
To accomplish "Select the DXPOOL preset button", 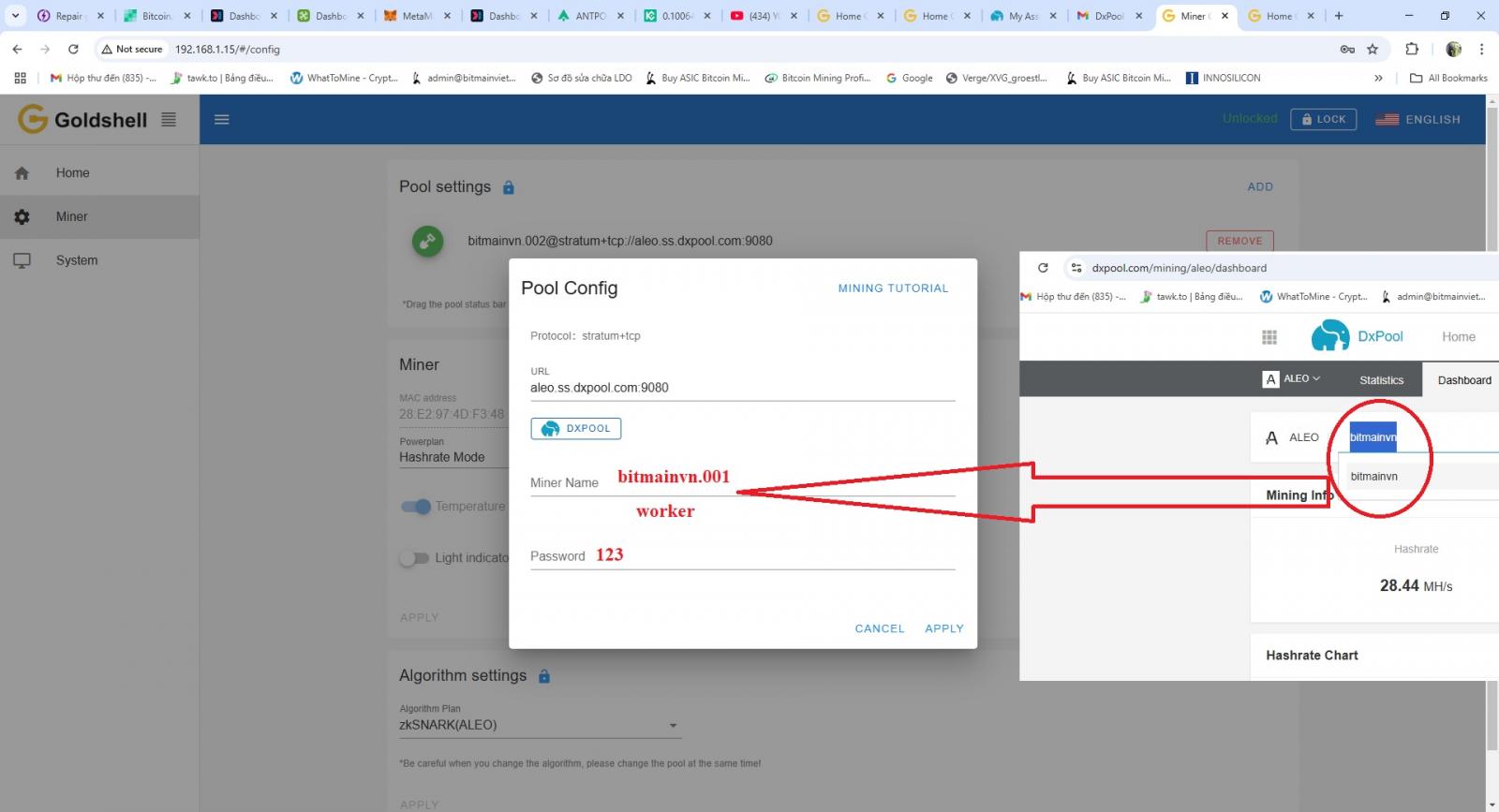I will (576, 428).
